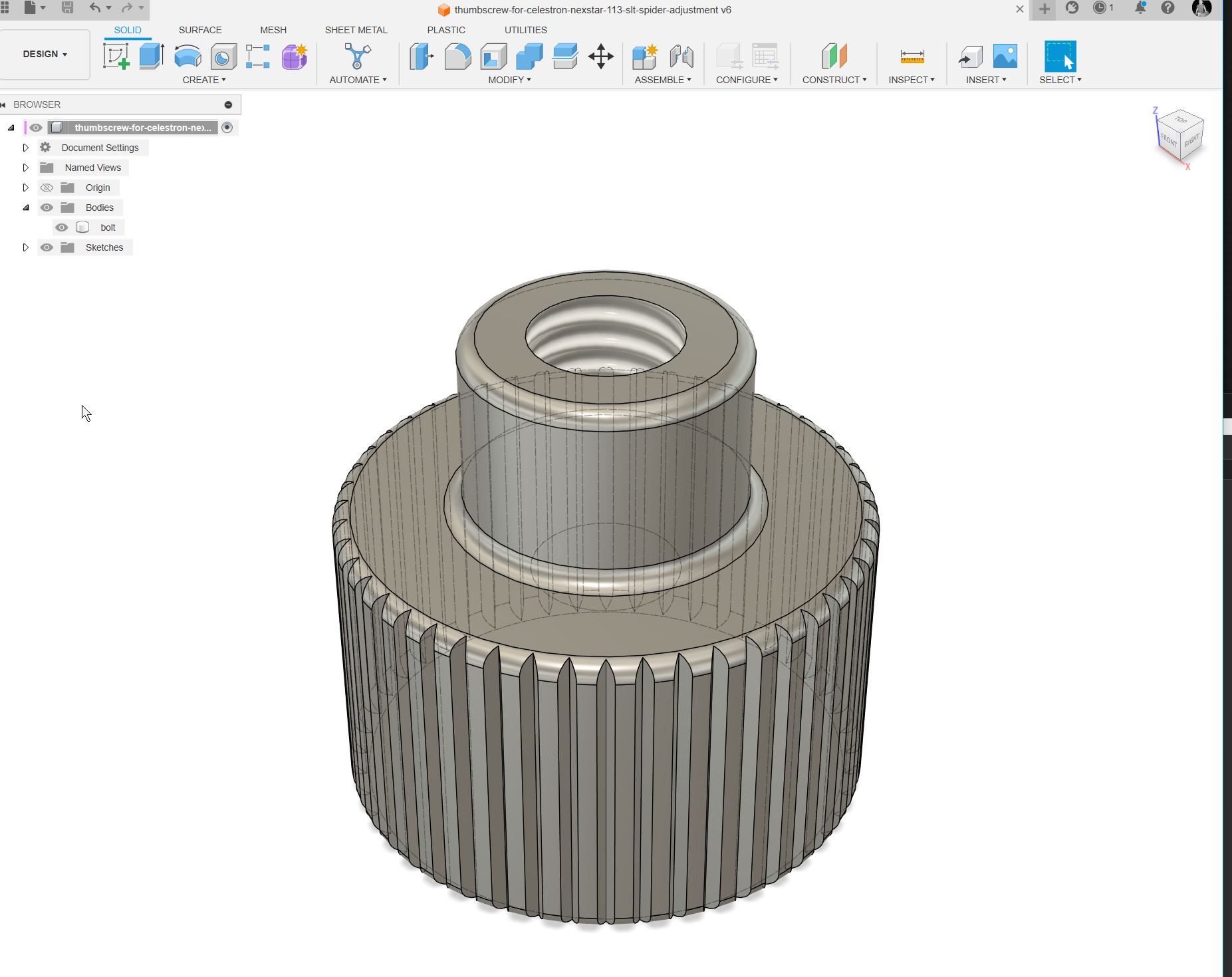
Task: Show the hidden Origin folder
Action: click(x=47, y=188)
